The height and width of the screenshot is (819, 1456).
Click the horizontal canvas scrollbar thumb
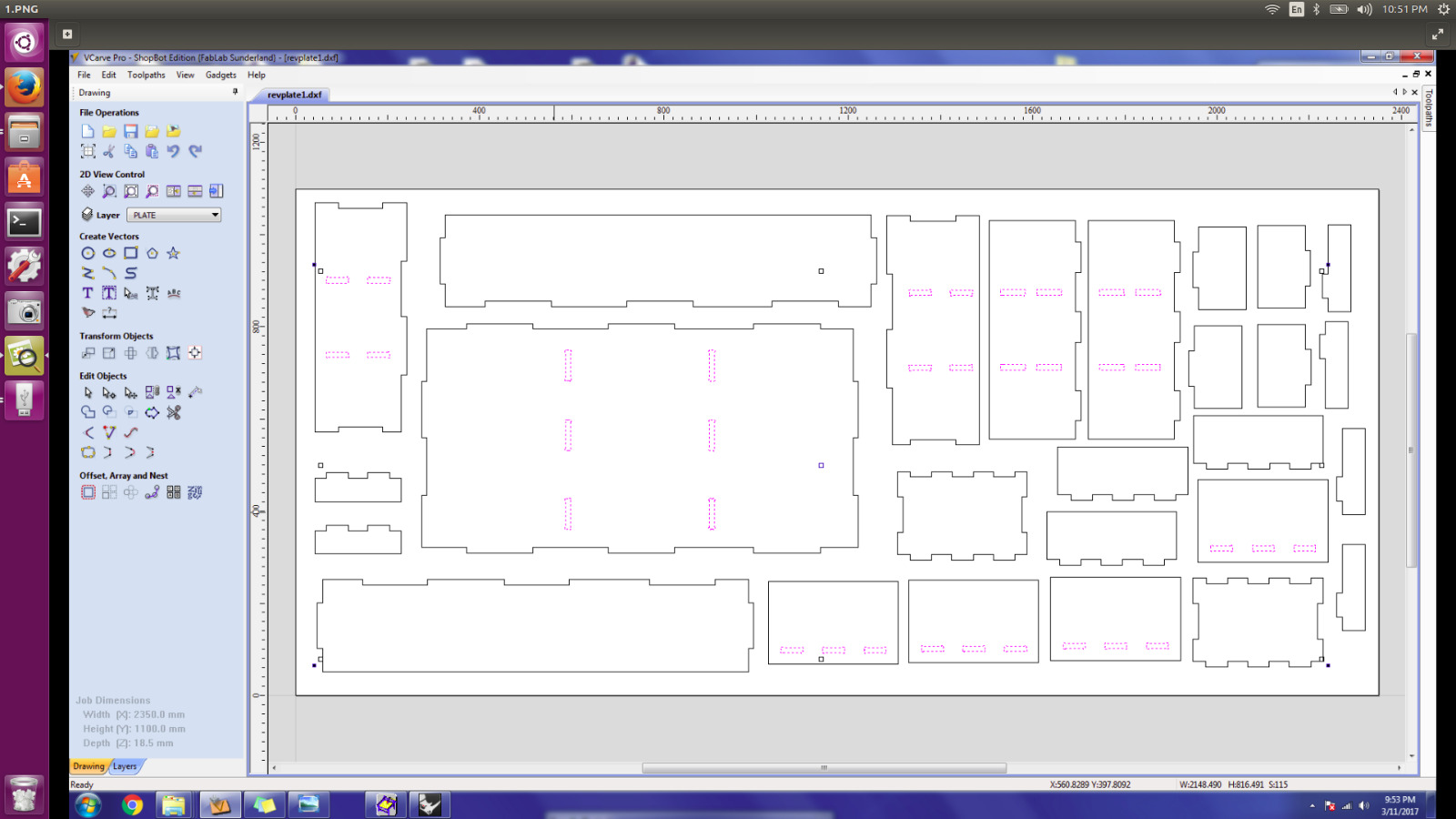(824, 768)
